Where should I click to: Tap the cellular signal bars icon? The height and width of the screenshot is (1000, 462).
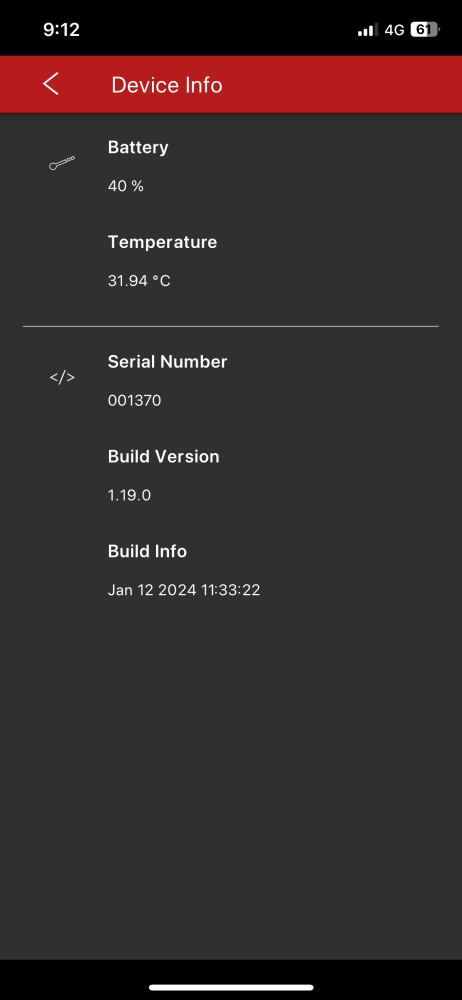coord(368,29)
